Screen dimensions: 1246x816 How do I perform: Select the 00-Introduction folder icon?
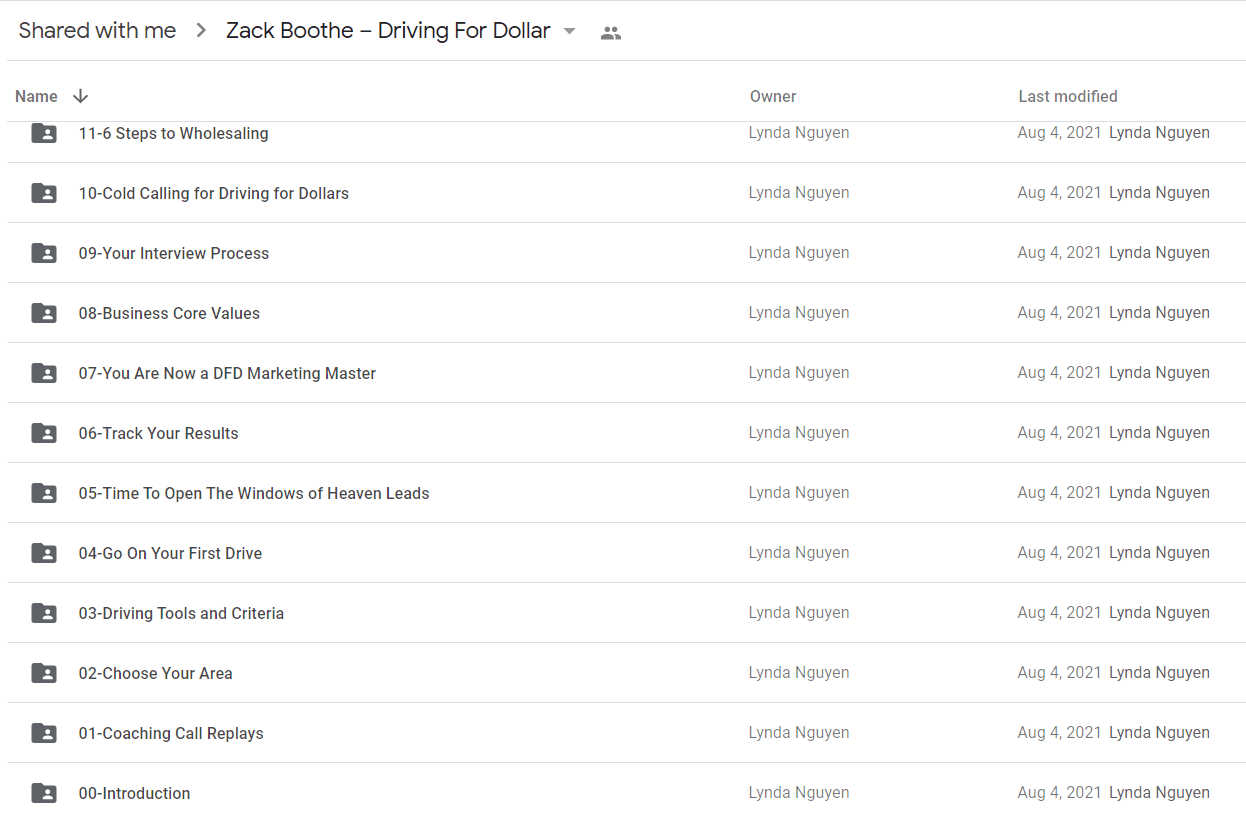44,793
